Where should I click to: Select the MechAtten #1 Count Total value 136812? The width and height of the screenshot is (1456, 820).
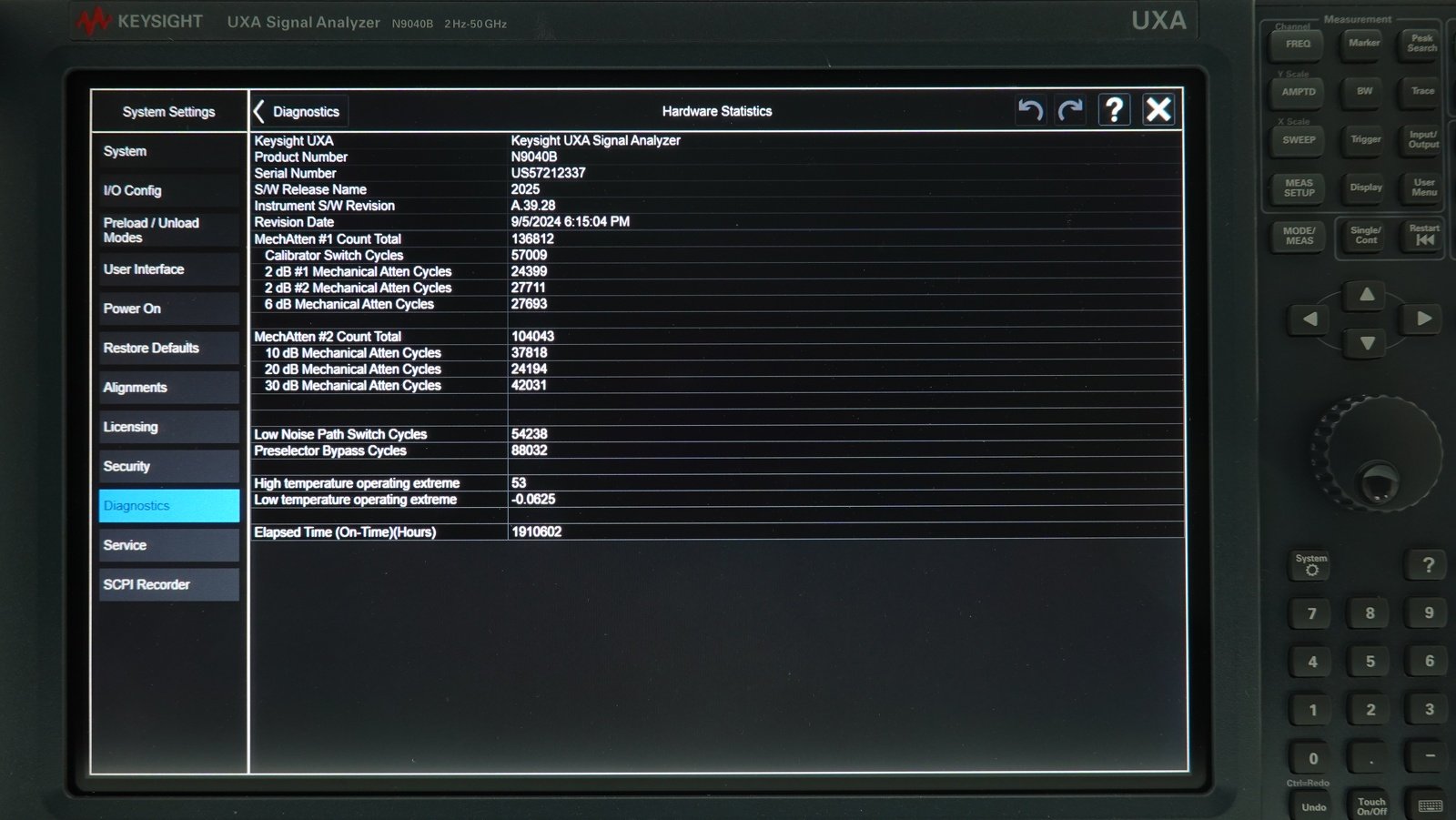coord(532,238)
